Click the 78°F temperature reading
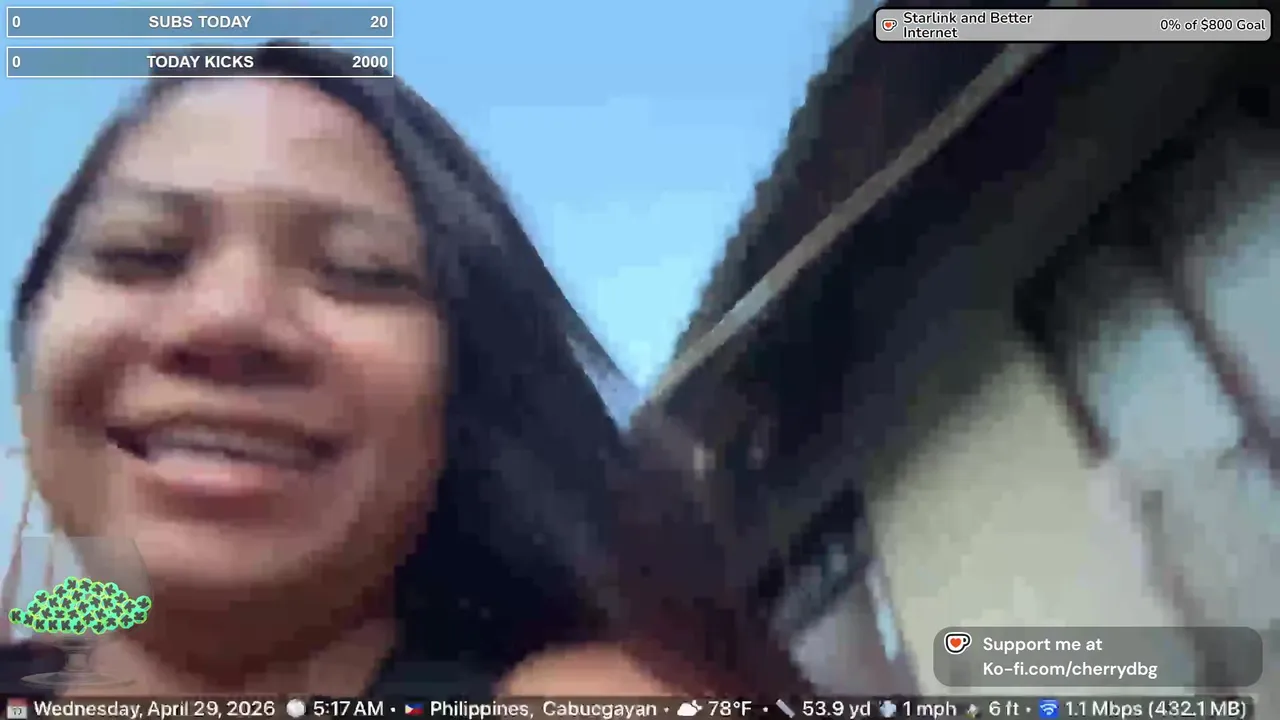Viewport: 1280px width, 720px height. pyautogui.click(x=730, y=709)
